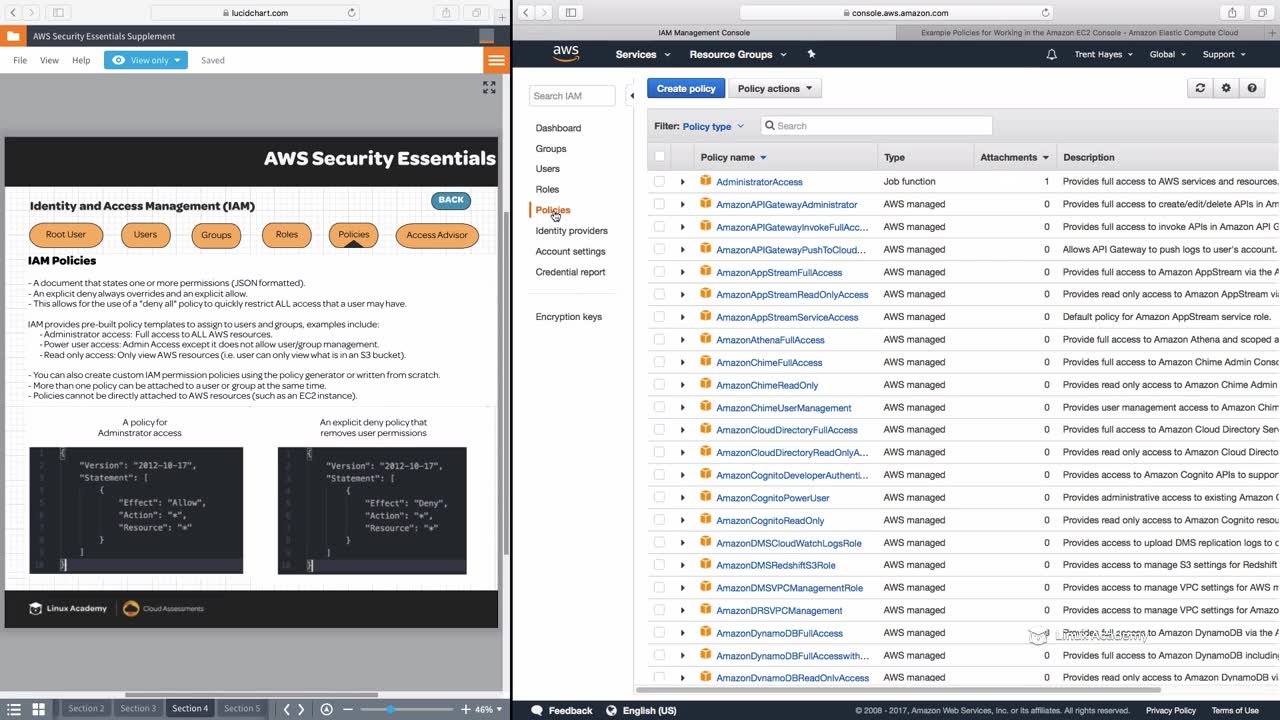Viewport: 1280px width, 720px height.
Task: Open the Trent Hayes account dropdown
Action: coord(1104,54)
